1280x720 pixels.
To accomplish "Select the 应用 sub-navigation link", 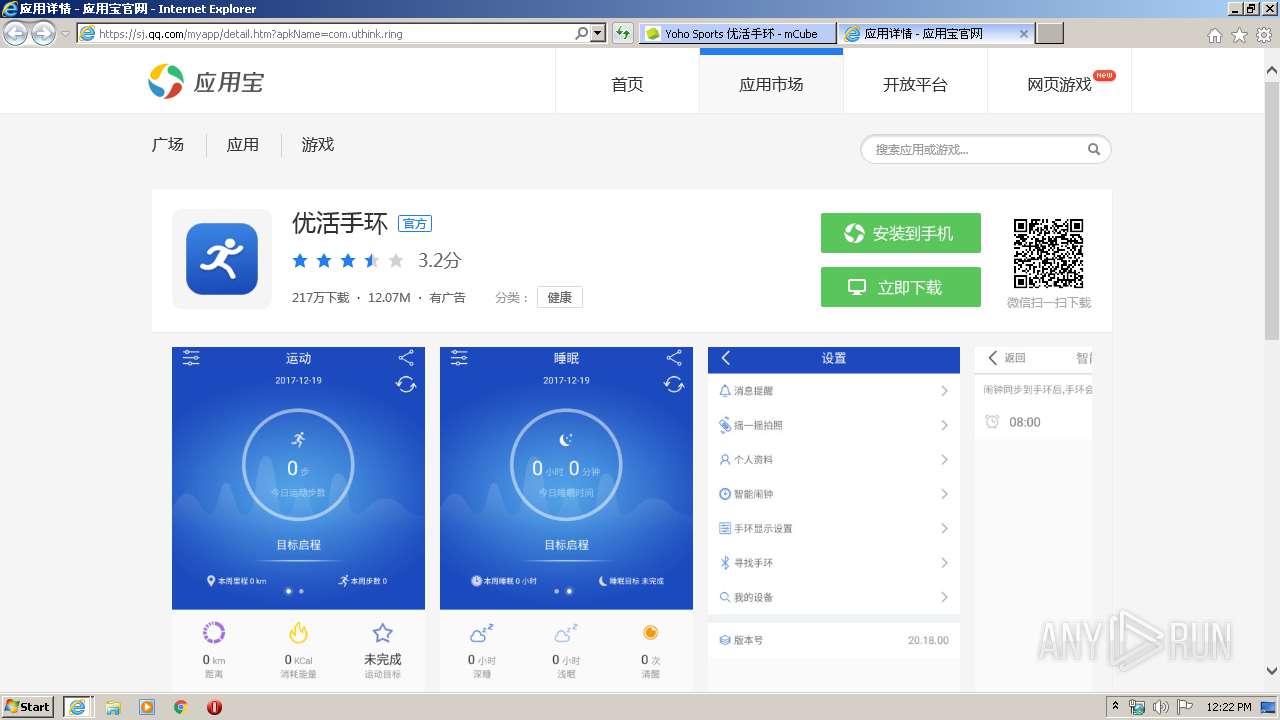I will pyautogui.click(x=243, y=145).
